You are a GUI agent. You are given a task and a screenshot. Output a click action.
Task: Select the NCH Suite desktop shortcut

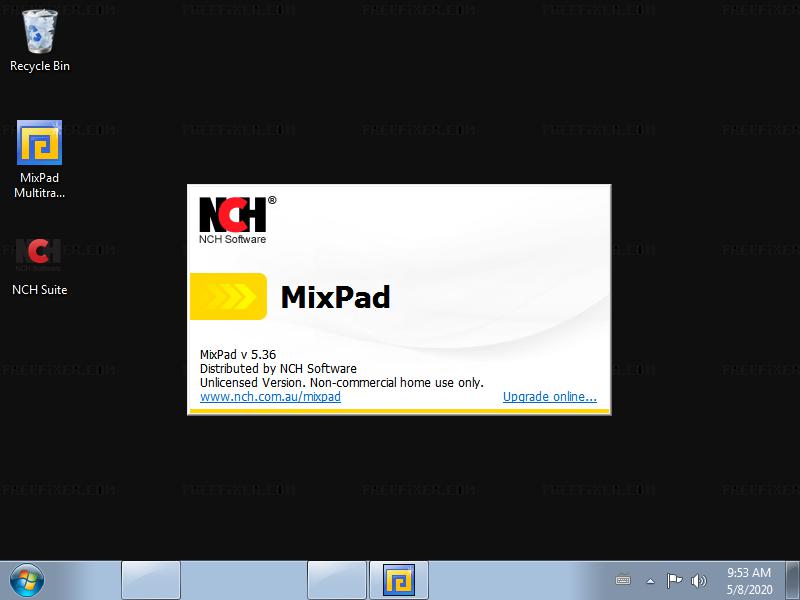point(39,267)
